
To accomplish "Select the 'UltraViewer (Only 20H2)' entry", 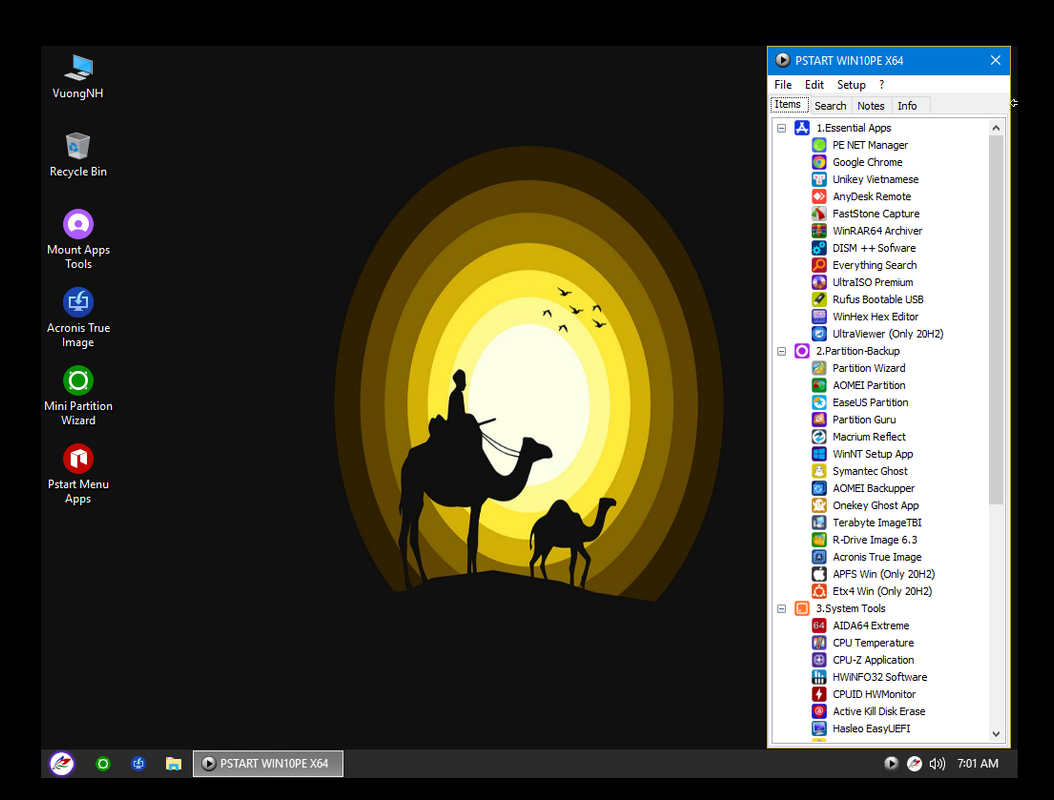I will point(888,334).
